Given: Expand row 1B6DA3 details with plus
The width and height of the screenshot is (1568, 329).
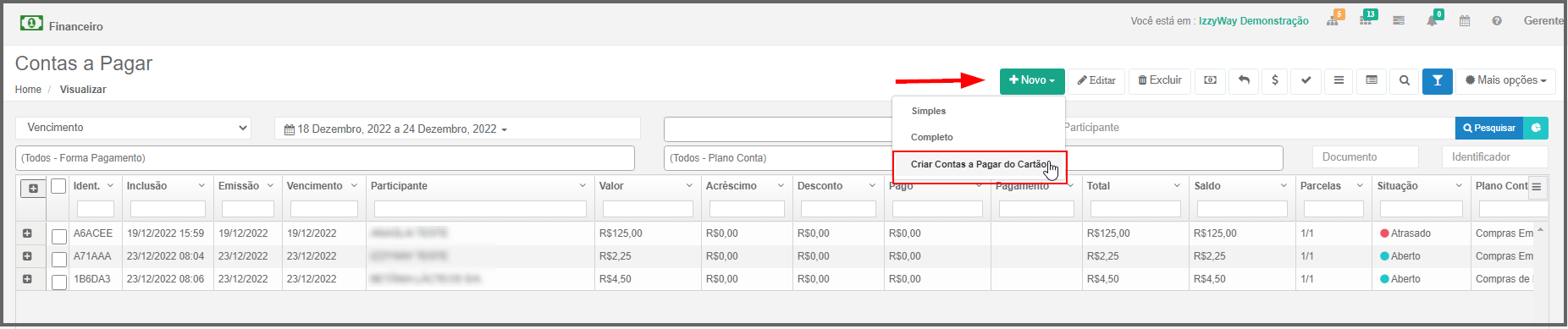Looking at the screenshot, I should pos(27,279).
